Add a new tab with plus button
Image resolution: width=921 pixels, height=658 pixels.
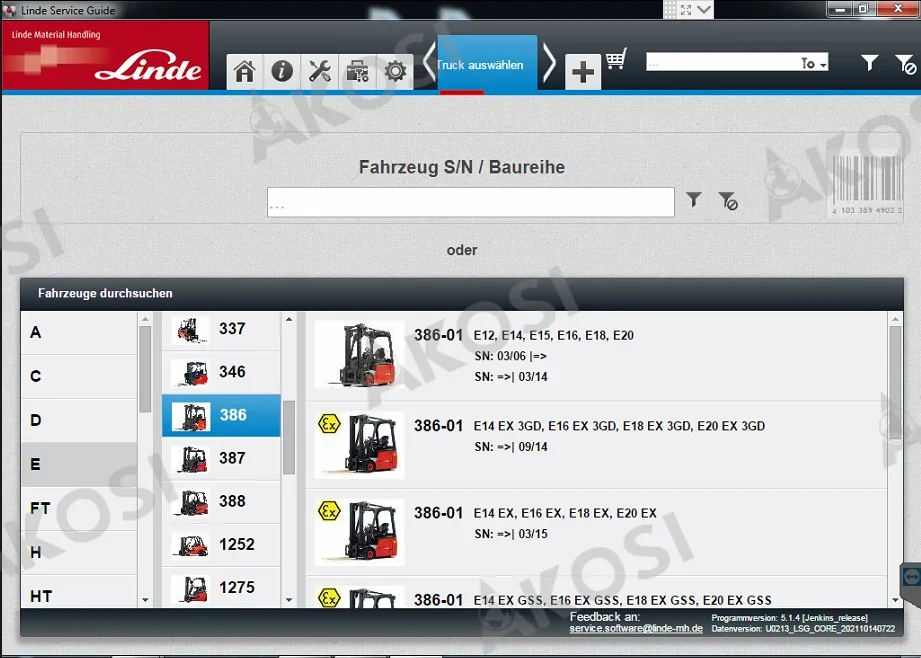click(x=583, y=72)
